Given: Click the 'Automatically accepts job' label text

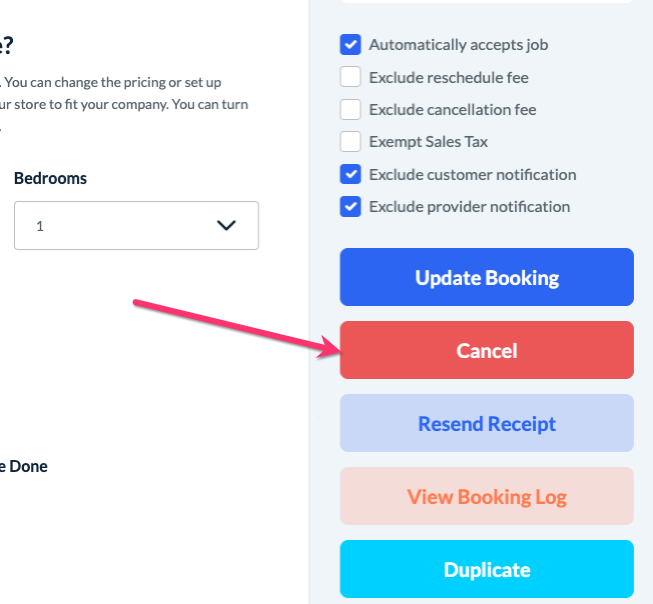Looking at the screenshot, I should click(458, 45).
